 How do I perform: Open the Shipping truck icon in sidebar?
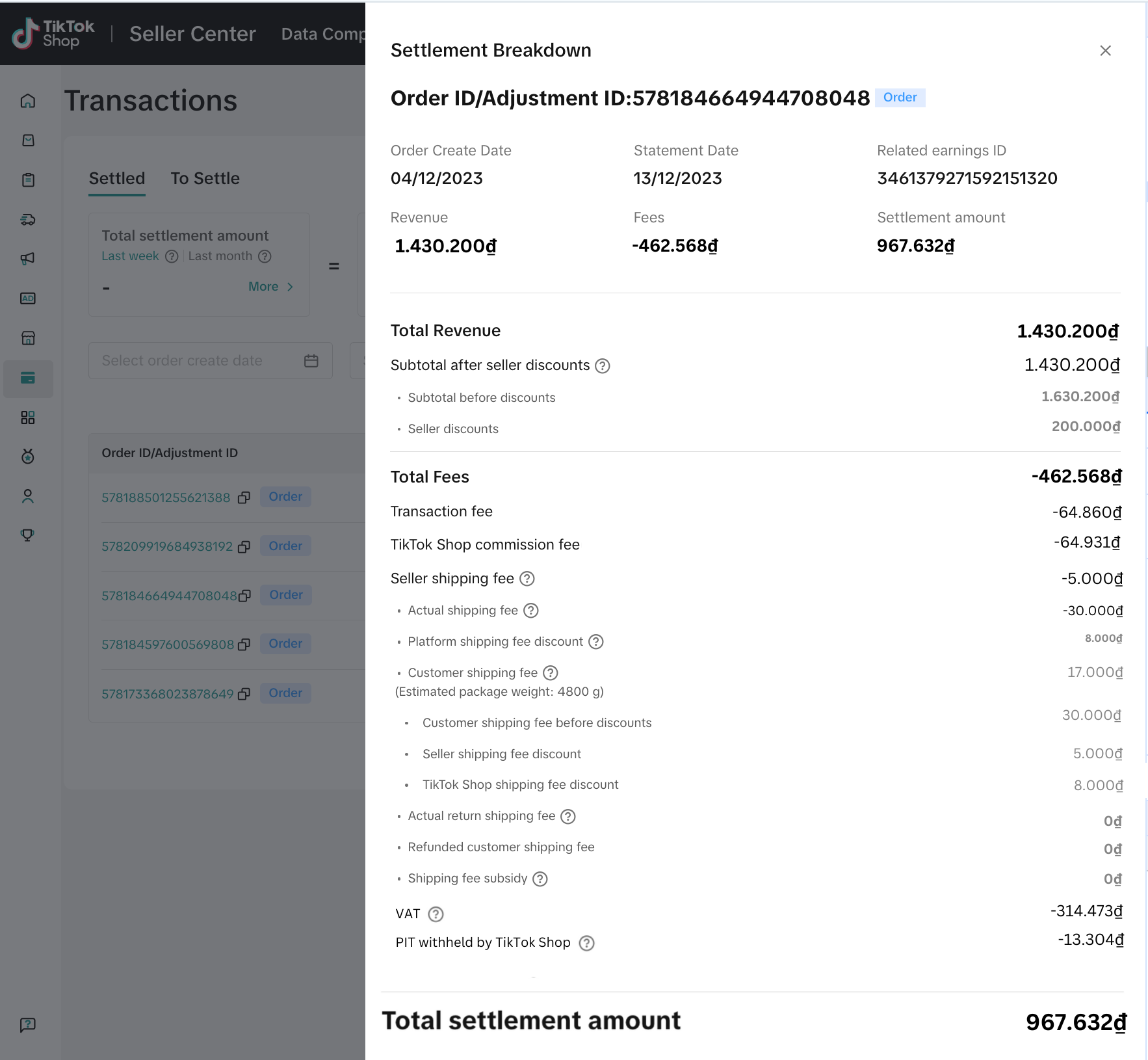pyautogui.click(x=28, y=220)
